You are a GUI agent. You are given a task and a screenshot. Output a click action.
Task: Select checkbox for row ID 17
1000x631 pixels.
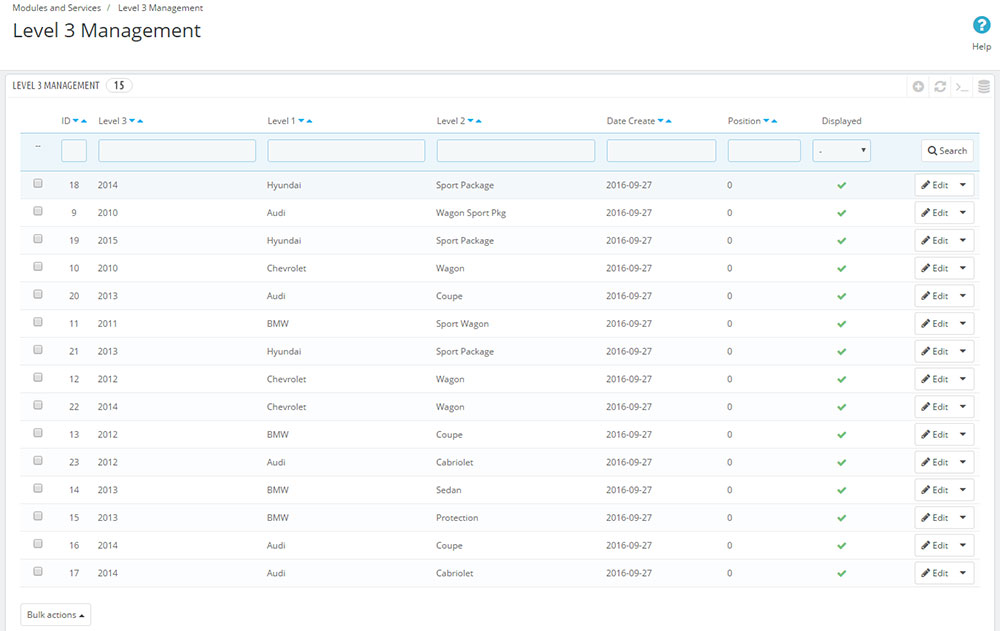tap(38, 571)
